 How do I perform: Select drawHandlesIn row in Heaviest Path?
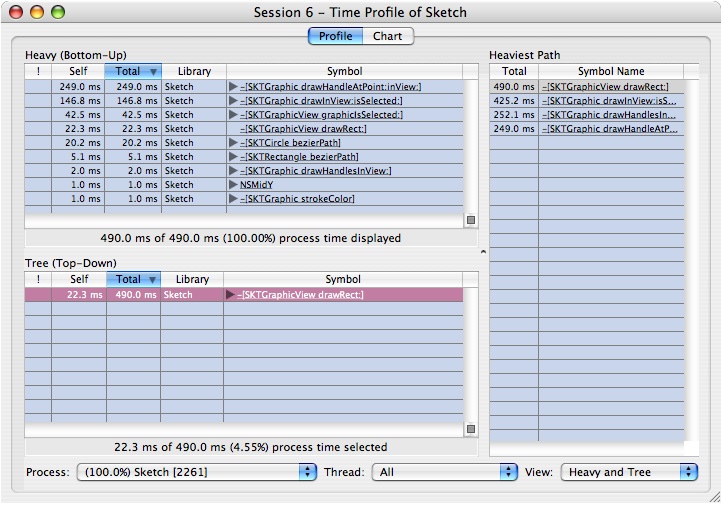click(609, 115)
